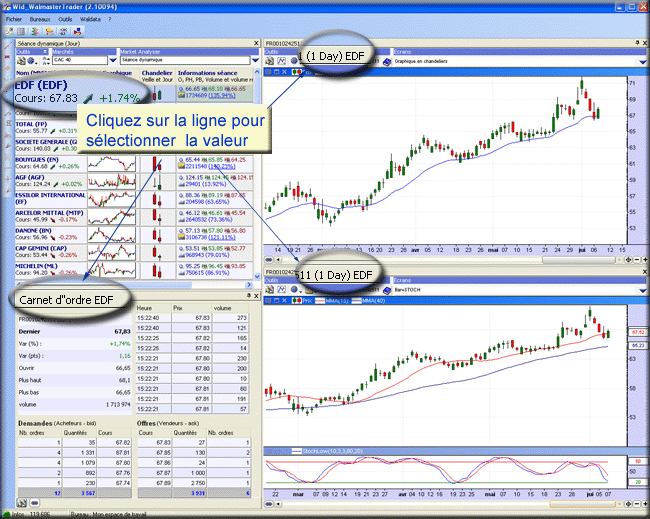This screenshot has height=519, width=650.
Task: Toggle the MMA(15) indicator legend
Action: pyautogui.click(x=332, y=301)
